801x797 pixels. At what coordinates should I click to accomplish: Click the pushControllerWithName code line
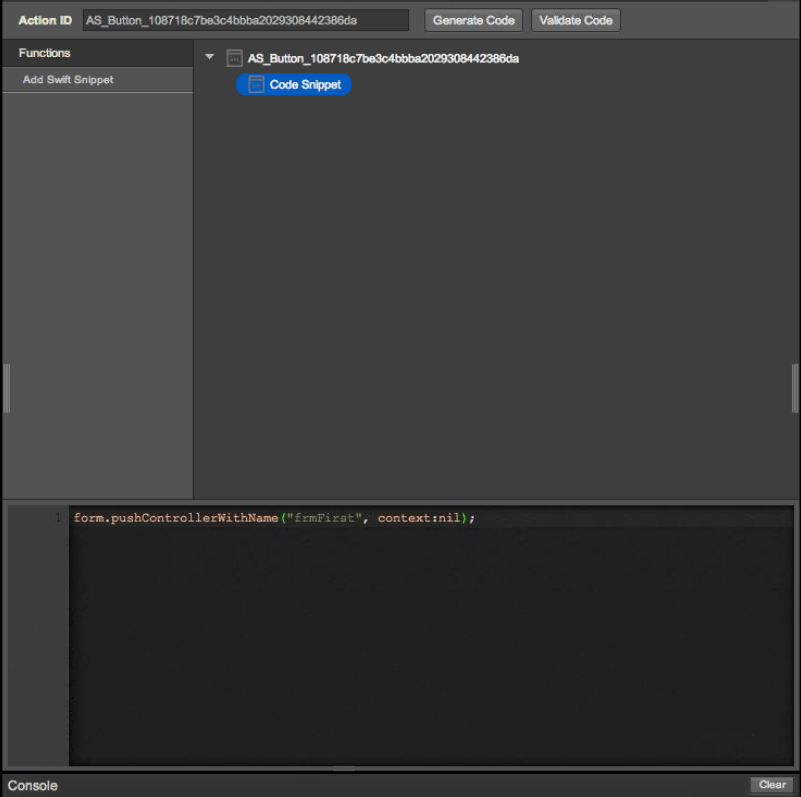click(x=274, y=518)
